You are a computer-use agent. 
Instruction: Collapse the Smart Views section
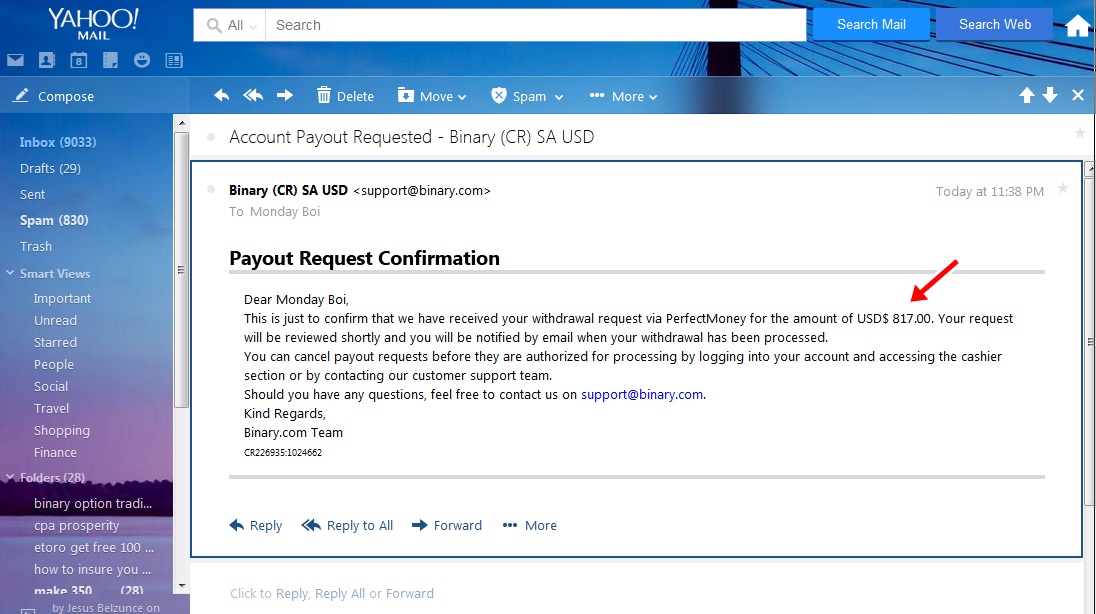(x=10, y=273)
